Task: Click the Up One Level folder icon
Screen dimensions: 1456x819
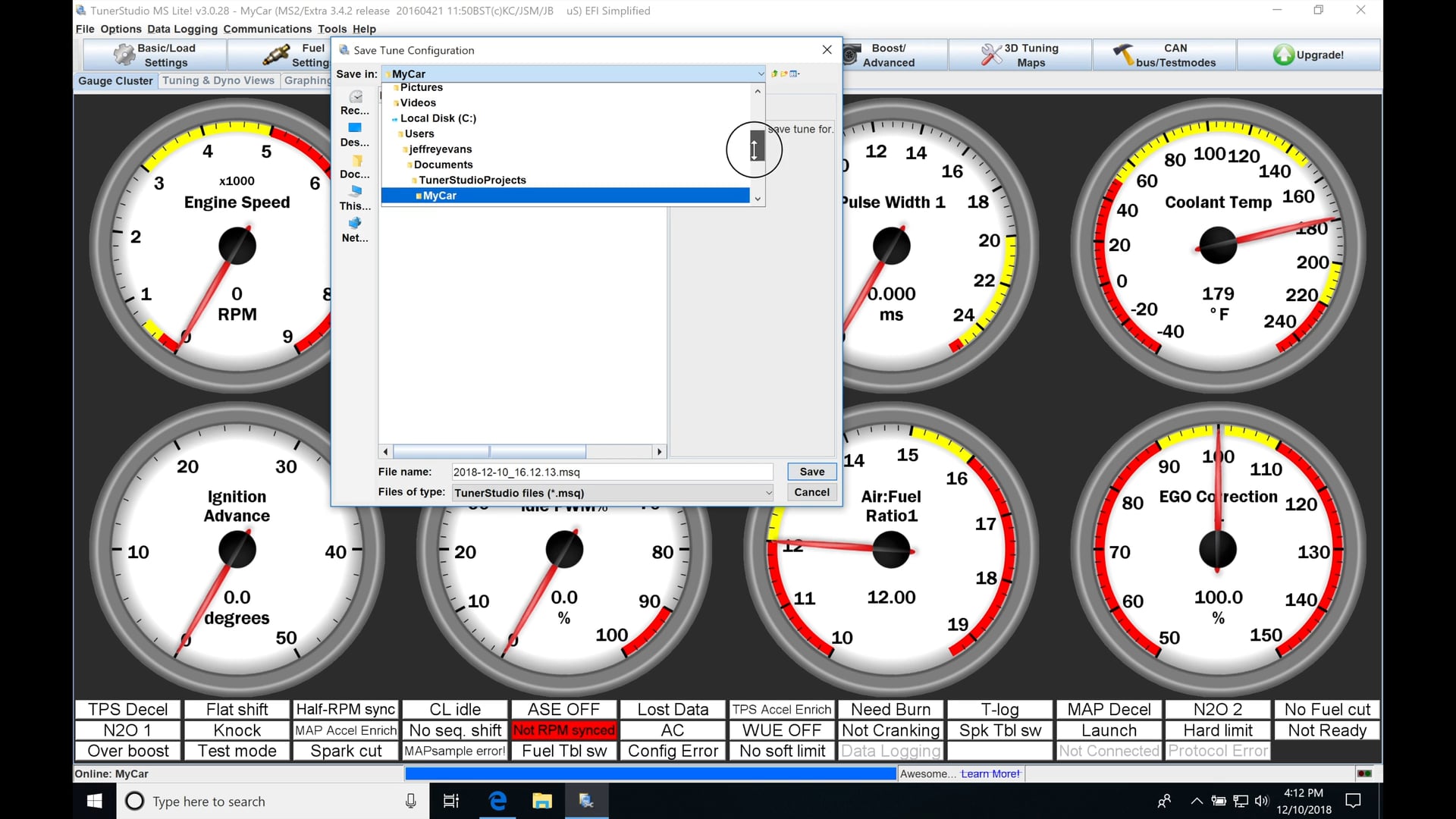Action: coord(774,74)
